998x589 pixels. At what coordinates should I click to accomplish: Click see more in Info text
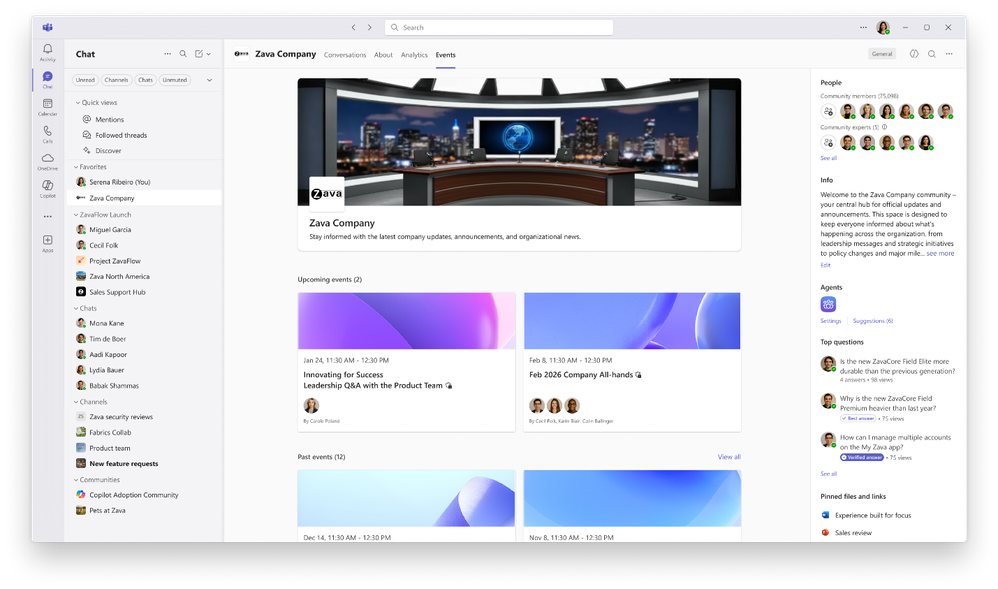coord(940,253)
